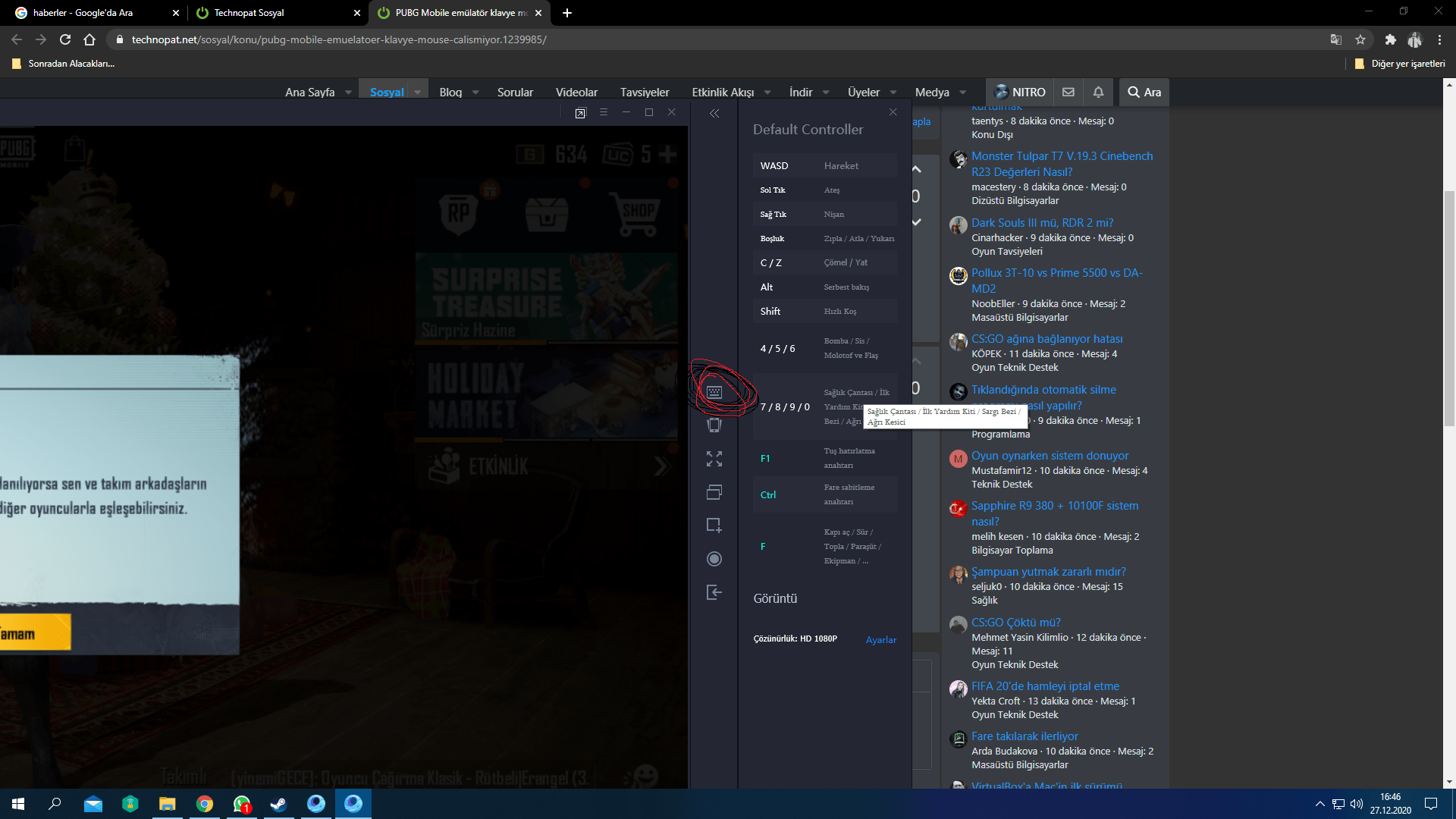
Task: Expand the Ana Sayfa dropdown arrow
Action: point(349,93)
